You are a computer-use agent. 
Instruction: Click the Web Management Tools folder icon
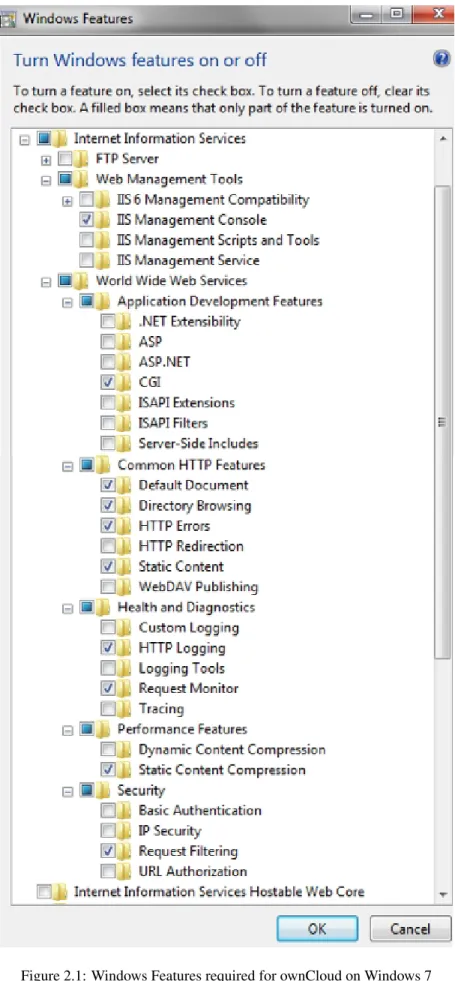tap(82, 180)
